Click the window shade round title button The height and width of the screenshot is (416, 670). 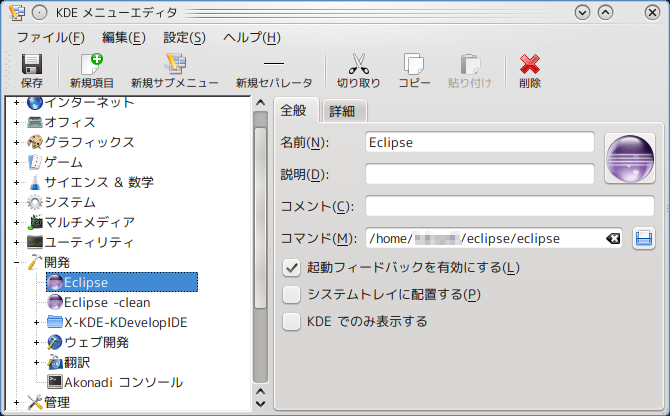39,12
